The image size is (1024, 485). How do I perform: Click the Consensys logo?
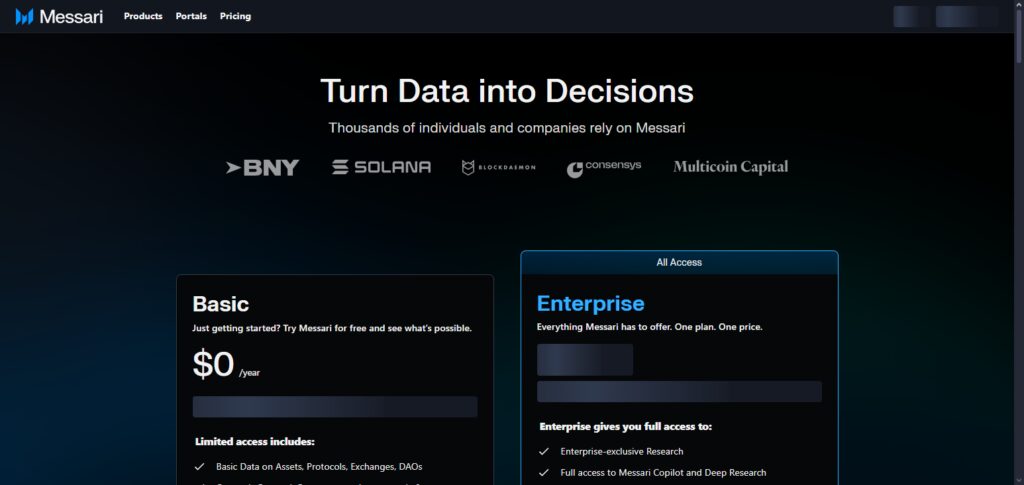604,168
